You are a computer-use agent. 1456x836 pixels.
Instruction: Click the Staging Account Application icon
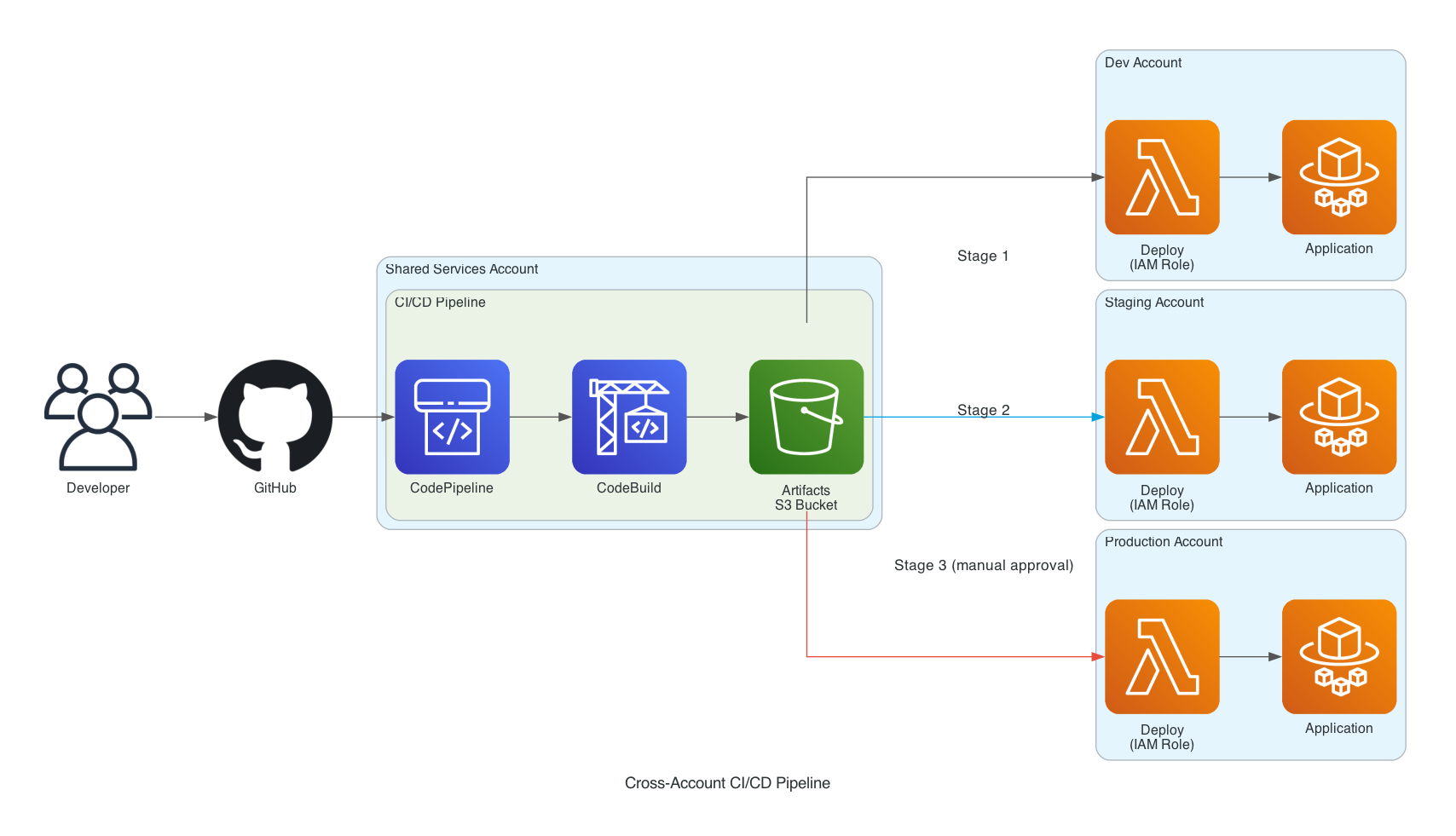point(1339,417)
